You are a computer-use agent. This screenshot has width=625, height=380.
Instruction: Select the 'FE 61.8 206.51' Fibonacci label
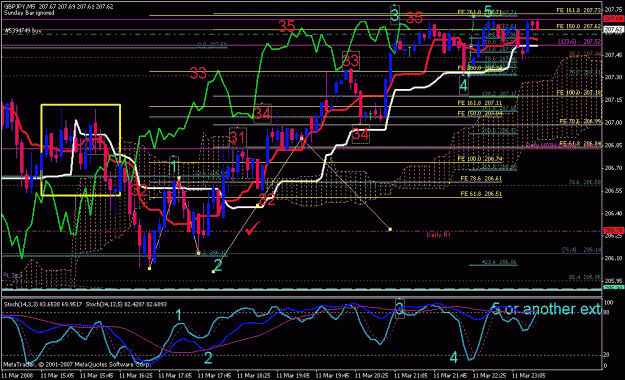pos(481,194)
